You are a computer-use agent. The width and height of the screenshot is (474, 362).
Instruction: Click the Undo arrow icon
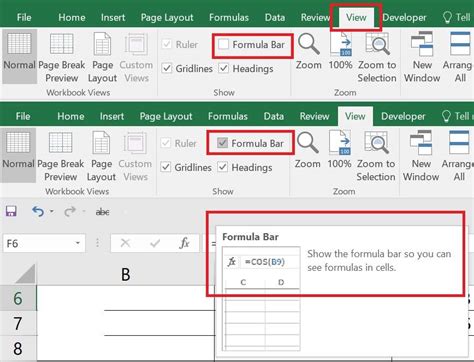click(x=38, y=211)
